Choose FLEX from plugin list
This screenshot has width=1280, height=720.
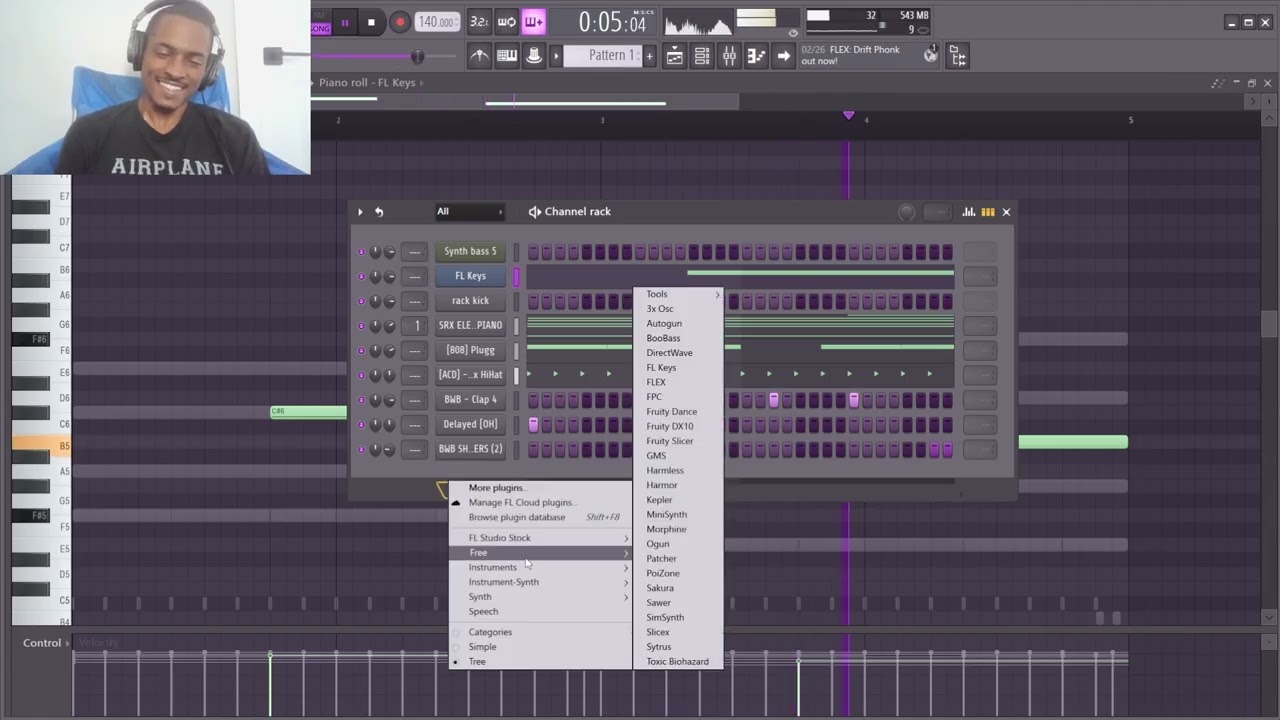click(678, 382)
